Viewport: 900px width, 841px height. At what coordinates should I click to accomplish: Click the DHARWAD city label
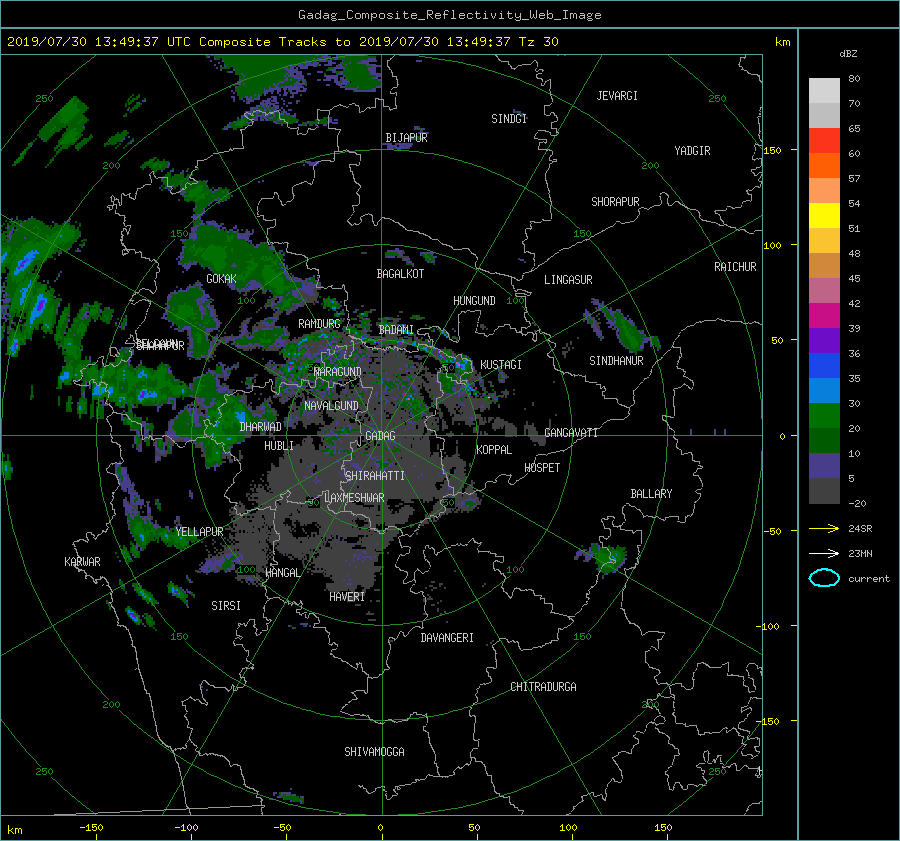pos(260,427)
